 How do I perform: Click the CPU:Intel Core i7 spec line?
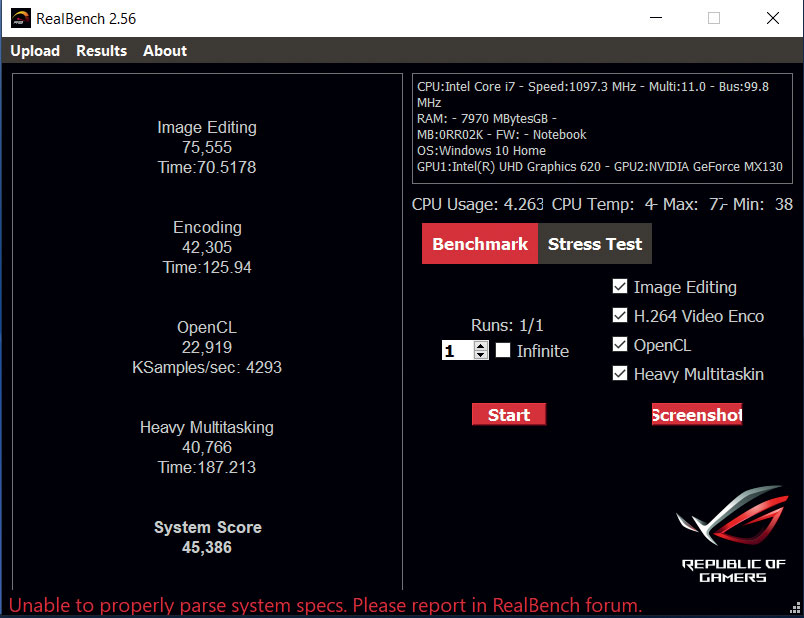(x=593, y=94)
